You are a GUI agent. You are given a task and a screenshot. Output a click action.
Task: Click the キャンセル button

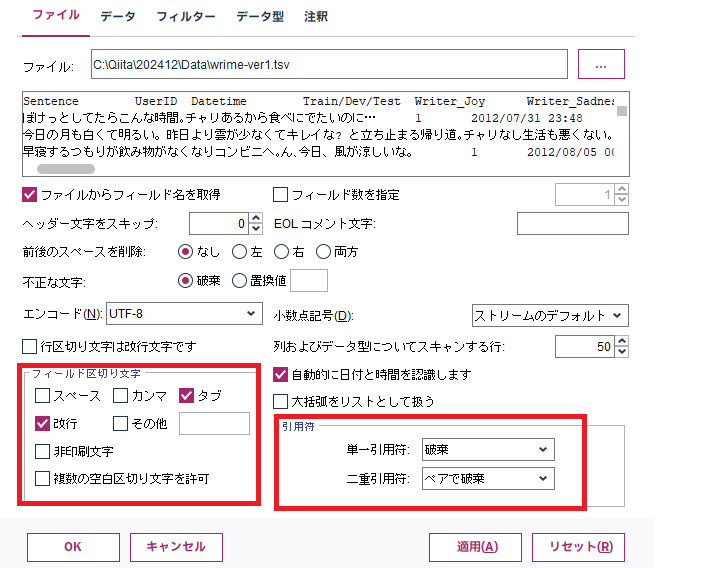[x=176, y=547]
